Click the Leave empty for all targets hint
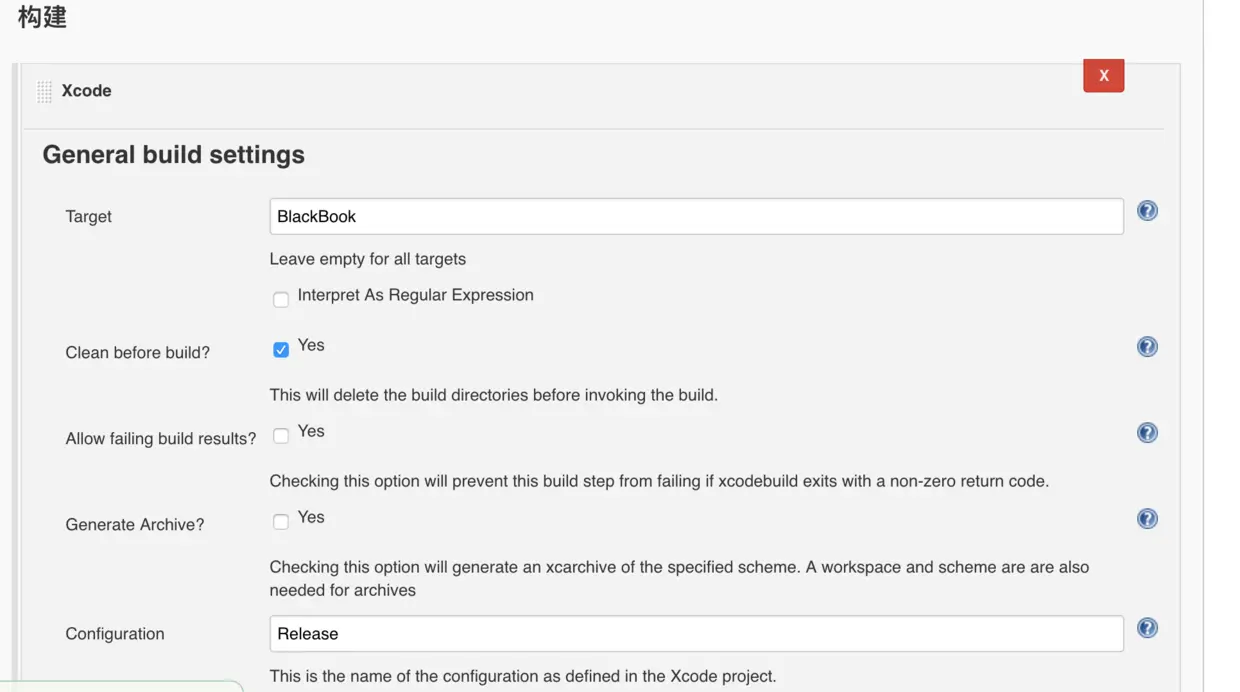1240x692 pixels. click(x=367, y=259)
